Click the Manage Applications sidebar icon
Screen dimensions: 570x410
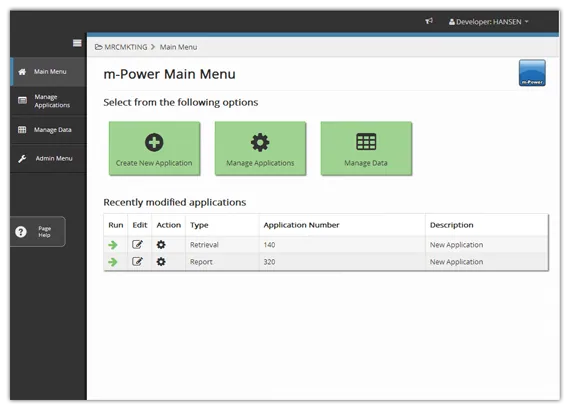(x=22, y=101)
